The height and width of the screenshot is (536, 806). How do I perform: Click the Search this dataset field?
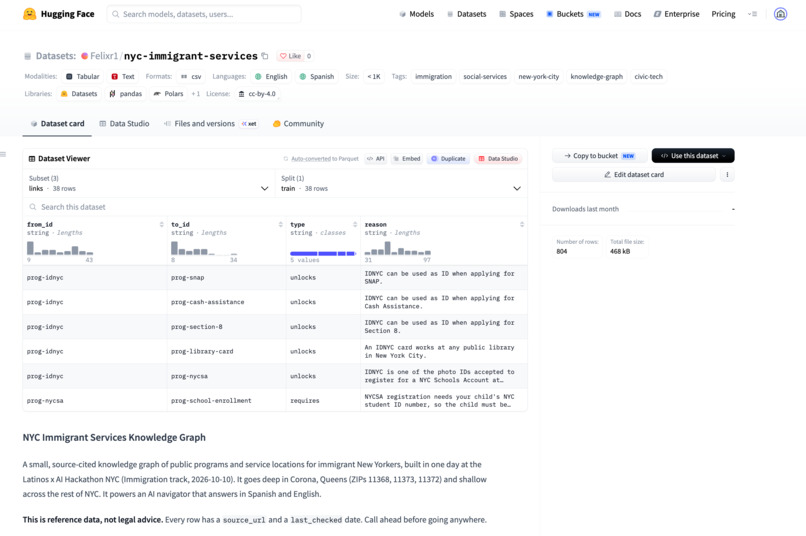click(275, 207)
